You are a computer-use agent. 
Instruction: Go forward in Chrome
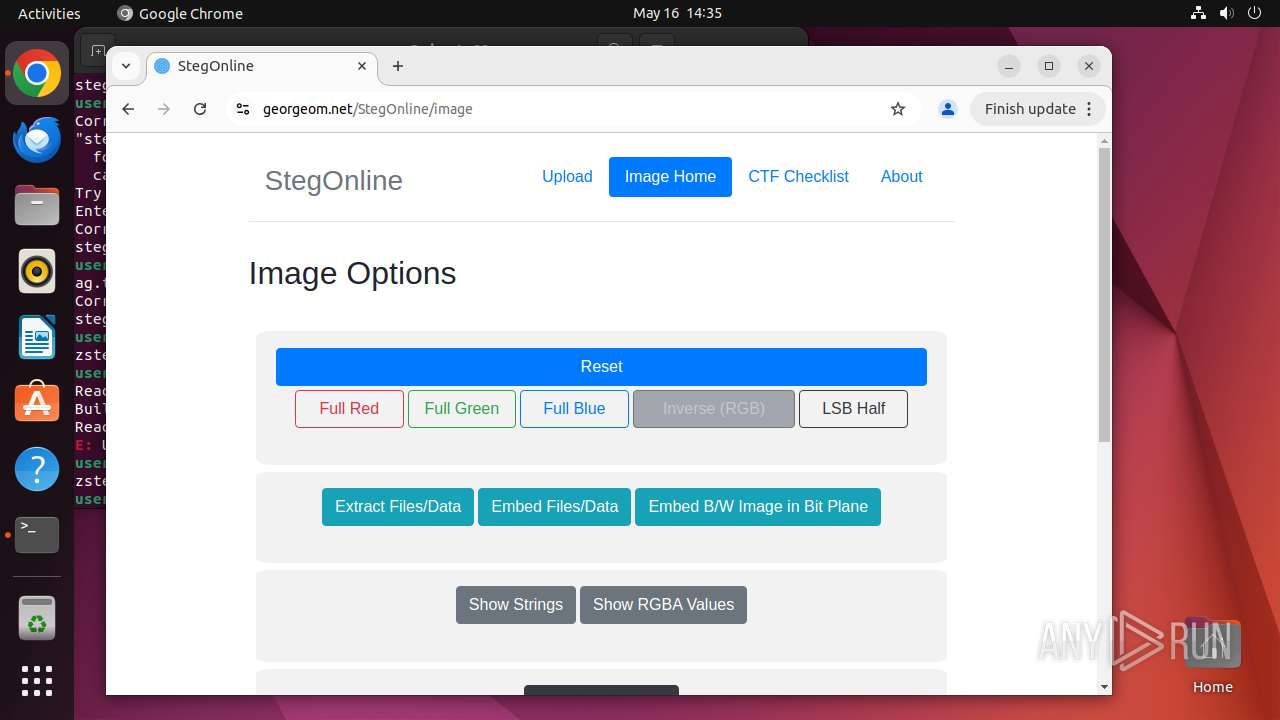point(164,109)
